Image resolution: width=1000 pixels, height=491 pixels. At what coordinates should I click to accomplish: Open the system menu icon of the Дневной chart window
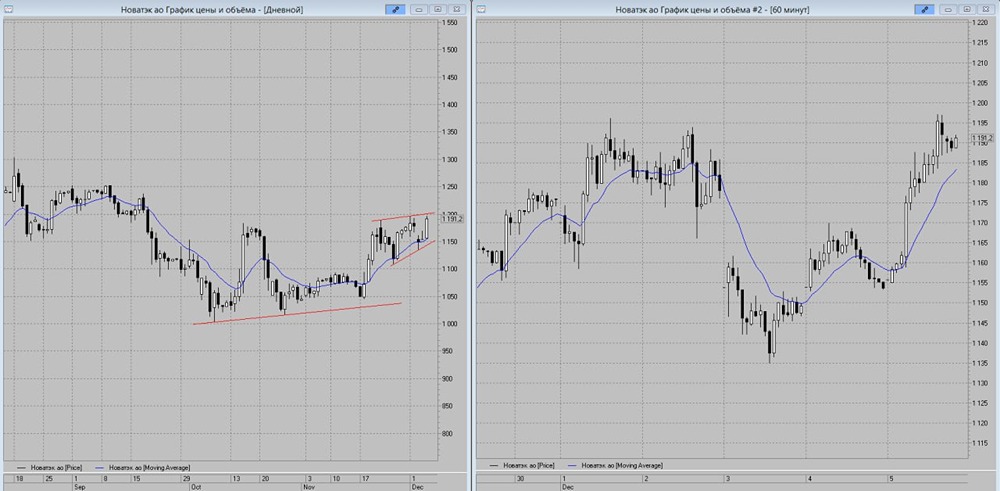click(6, 9)
